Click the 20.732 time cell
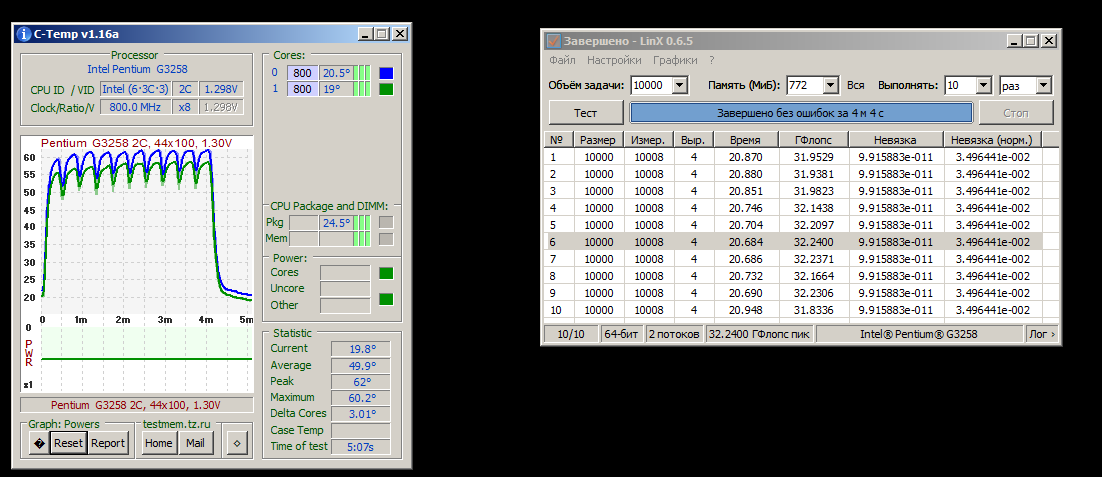This screenshot has height=477, width=1102. [x=746, y=276]
